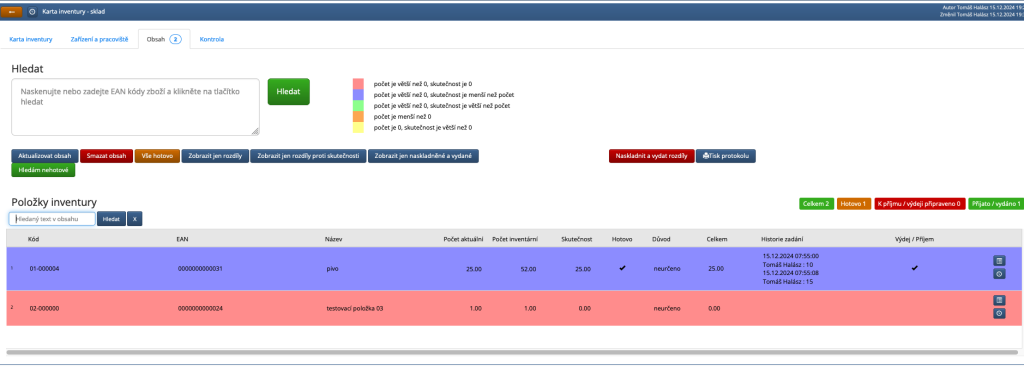The image size is (1024, 372).
Task: Select the code 02-000000 cell
Action: point(44,308)
